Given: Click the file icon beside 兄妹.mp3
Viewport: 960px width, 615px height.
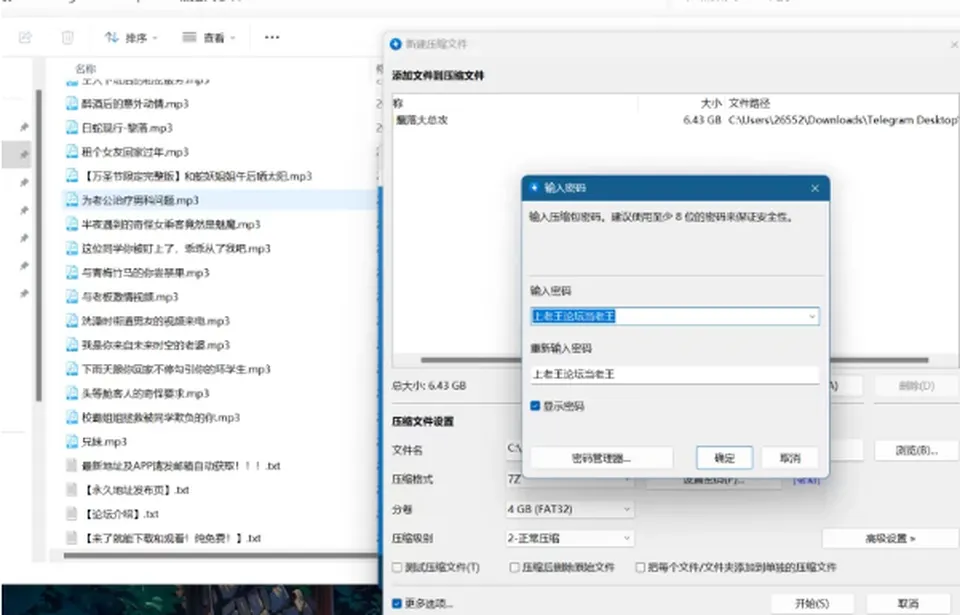Looking at the screenshot, I should 72,442.
